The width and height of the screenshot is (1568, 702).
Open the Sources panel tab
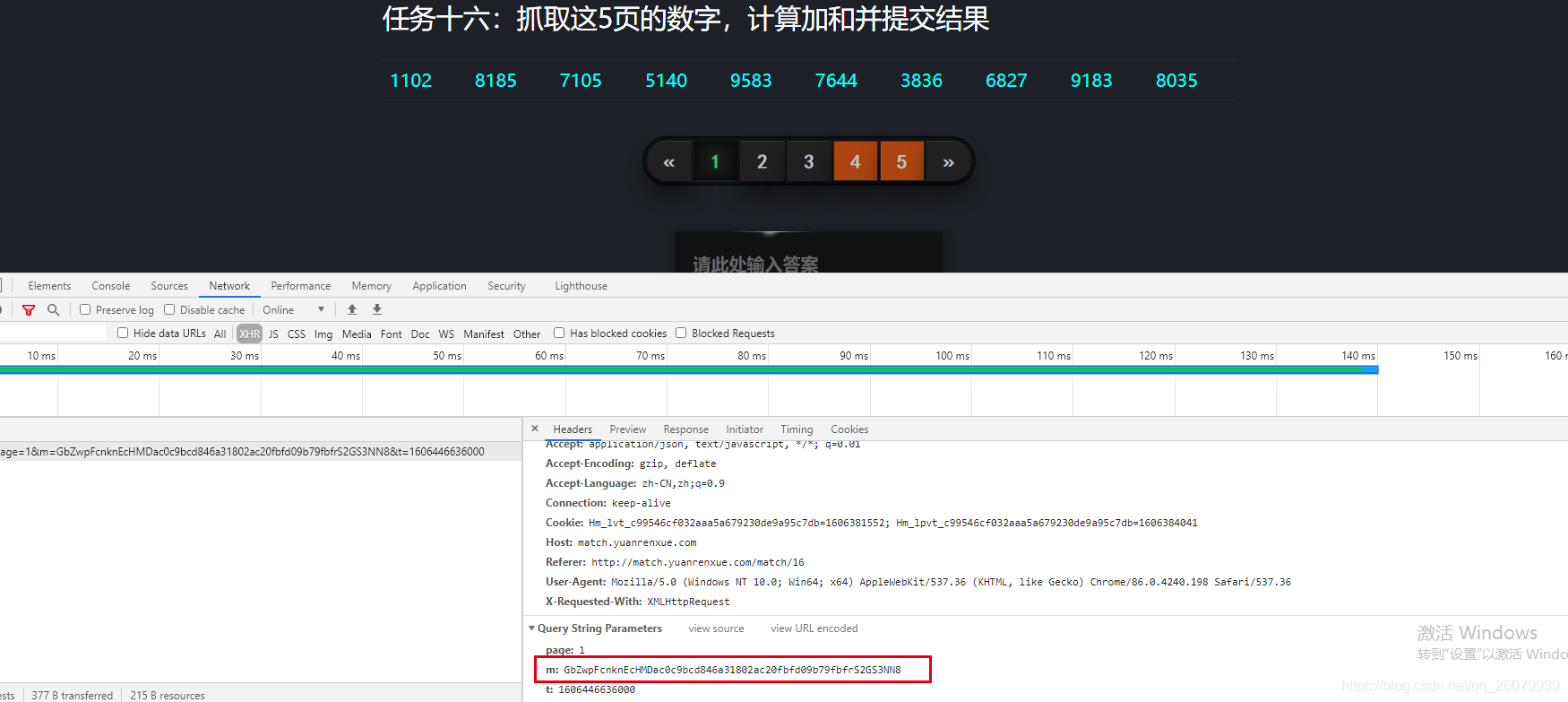coord(169,286)
